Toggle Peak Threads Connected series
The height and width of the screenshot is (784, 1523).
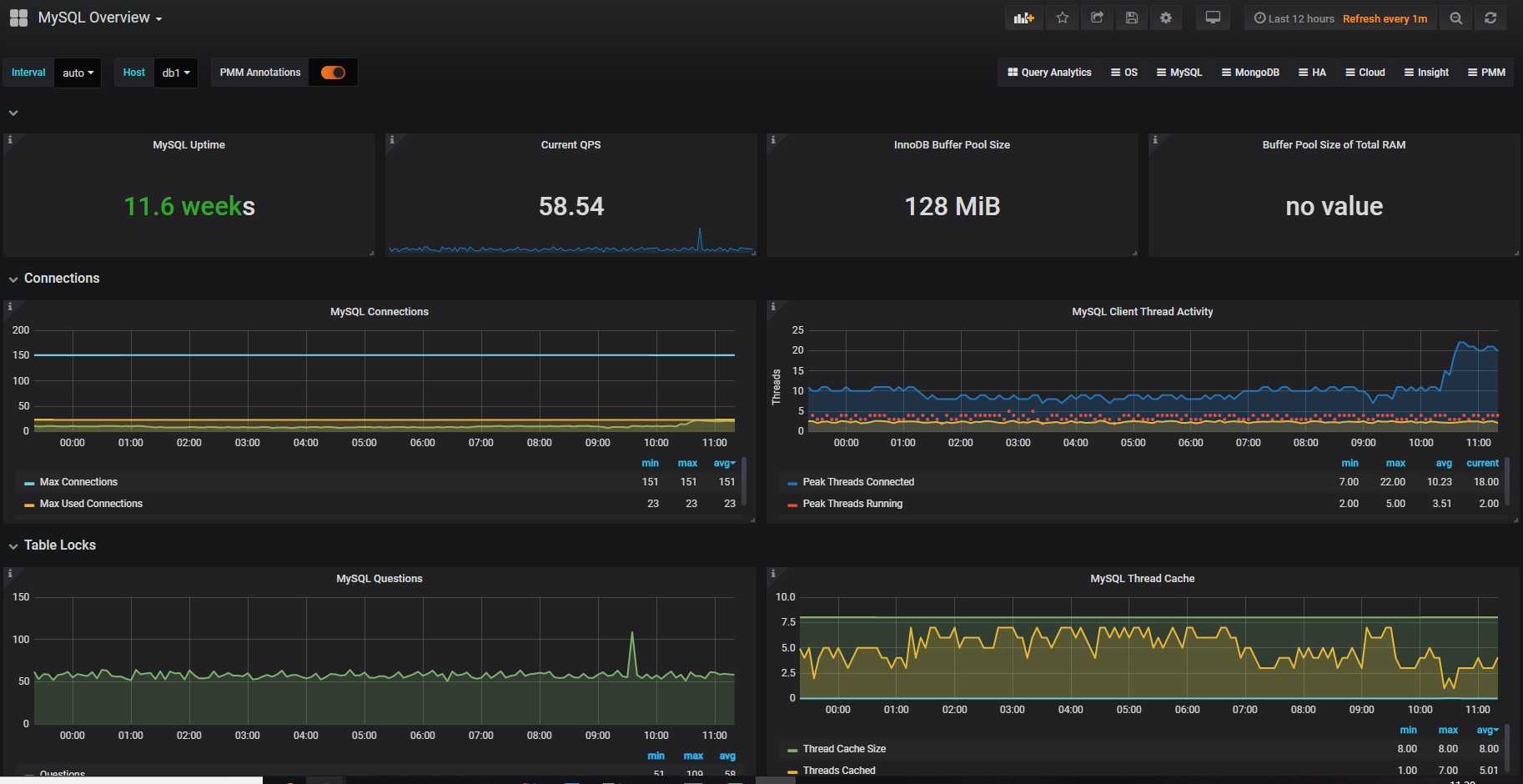(858, 482)
